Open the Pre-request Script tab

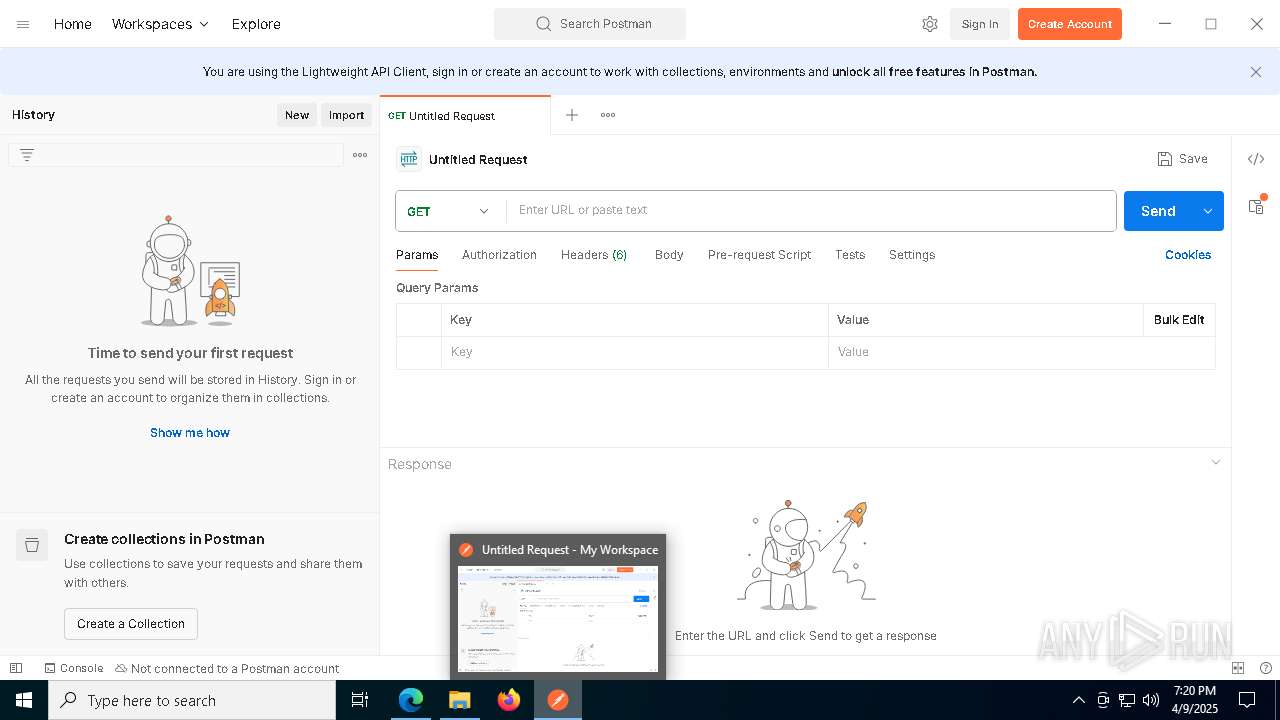(759, 255)
